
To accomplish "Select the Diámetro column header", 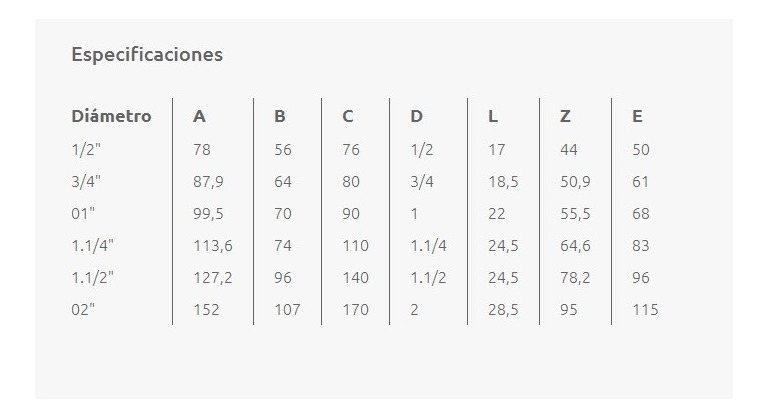I will click(x=111, y=116).
